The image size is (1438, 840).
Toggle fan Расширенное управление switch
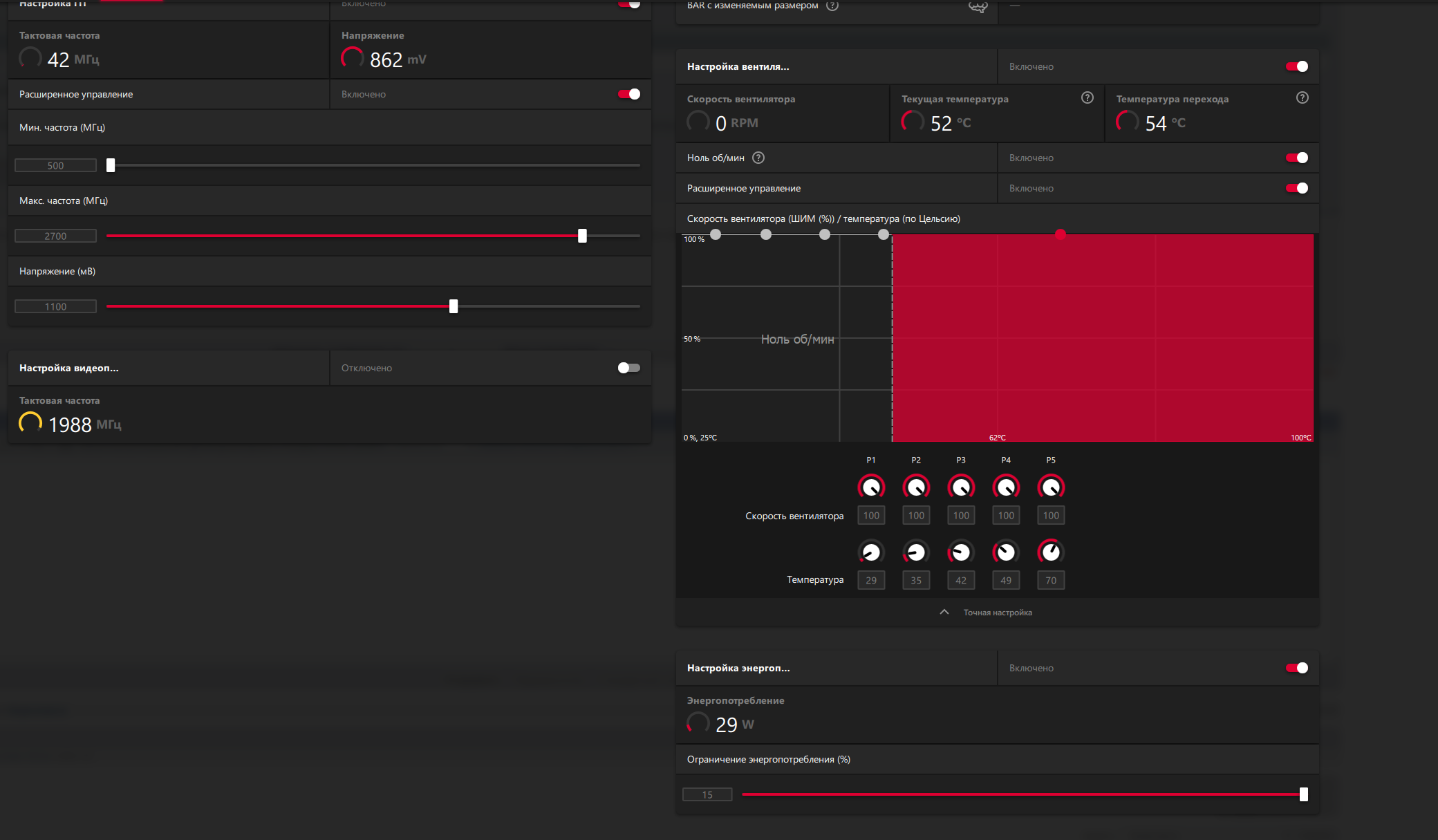tap(1296, 188)
